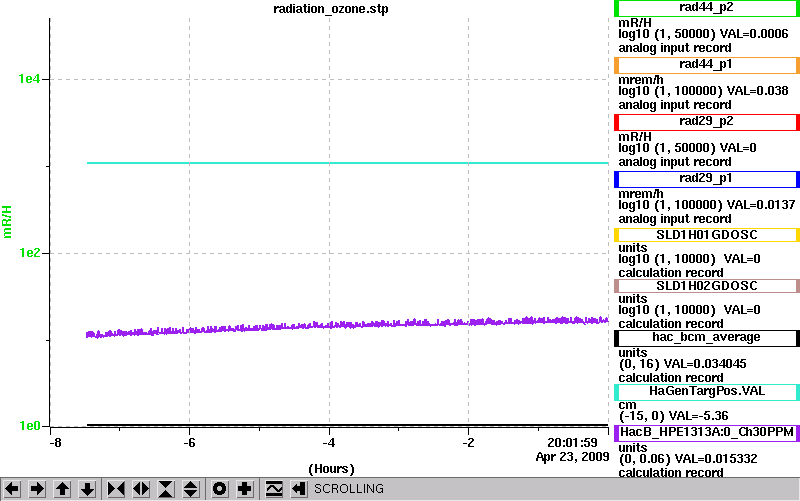Screen dimensions: 800x501
Task: Select the HacB_HPE1313A:0_Ch30PPM purple legend
Action: pos(707,433)
